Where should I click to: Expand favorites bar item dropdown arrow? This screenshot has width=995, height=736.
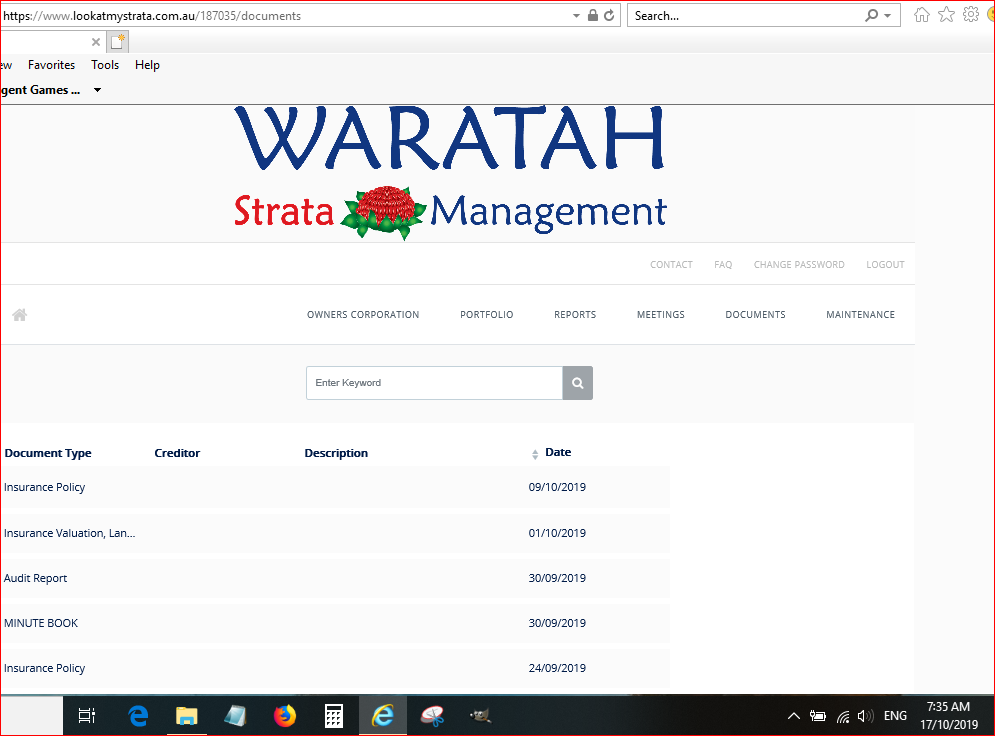pyautogui.click(x=98, y=90)
